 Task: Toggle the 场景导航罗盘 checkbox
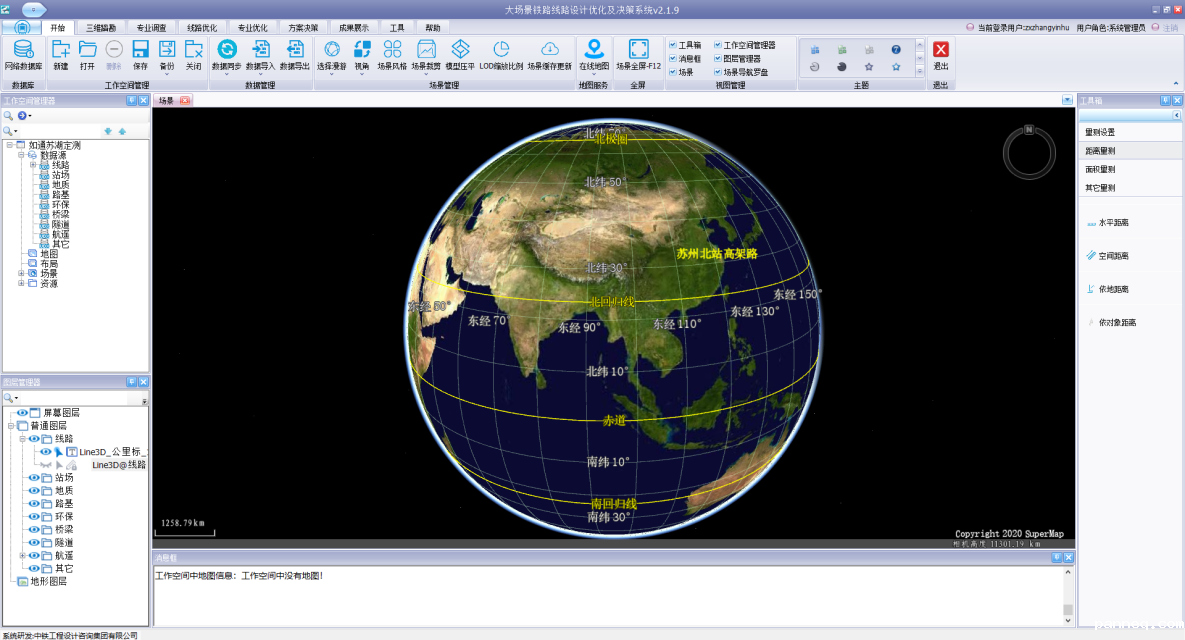point(717,72)
